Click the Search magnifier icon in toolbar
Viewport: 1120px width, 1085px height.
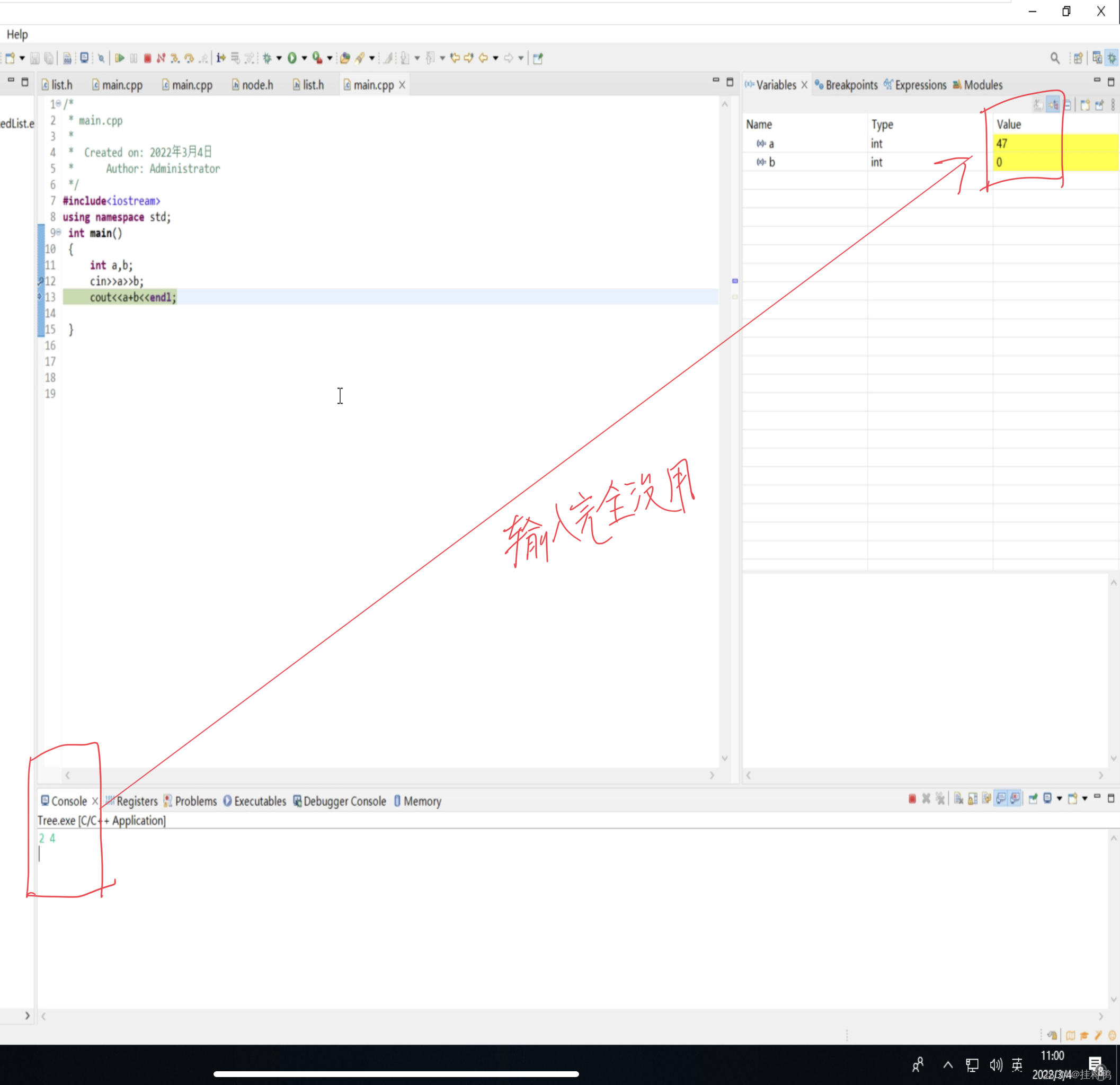pyautogui.click(x=1054, y=58)
